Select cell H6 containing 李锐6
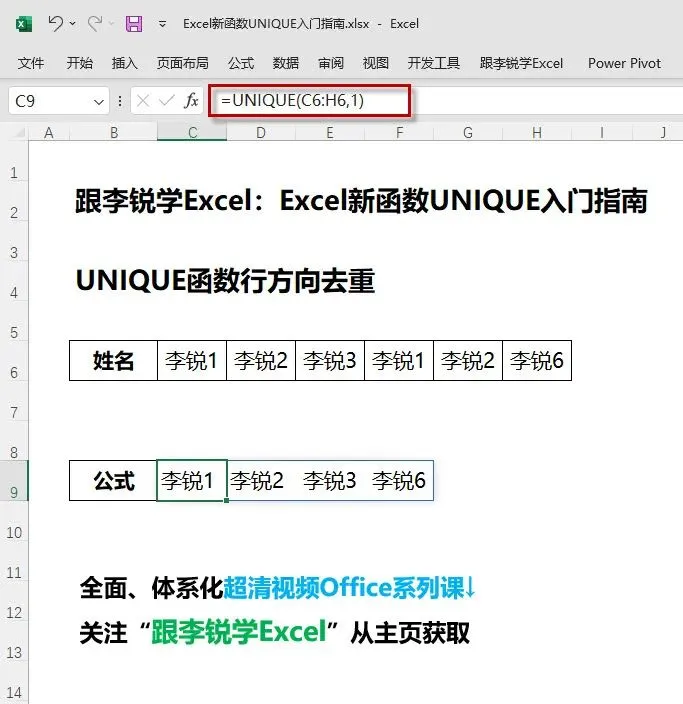The height and width of the screenshot is (704, 683). point(537,361)
